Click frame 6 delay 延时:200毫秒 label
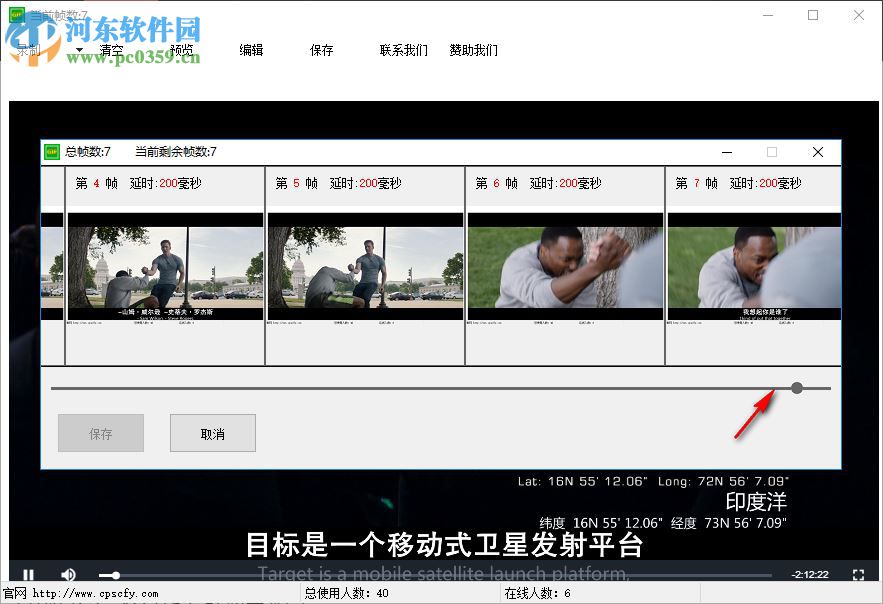Viewport: 883px width, 604px height. click(565, 183)
